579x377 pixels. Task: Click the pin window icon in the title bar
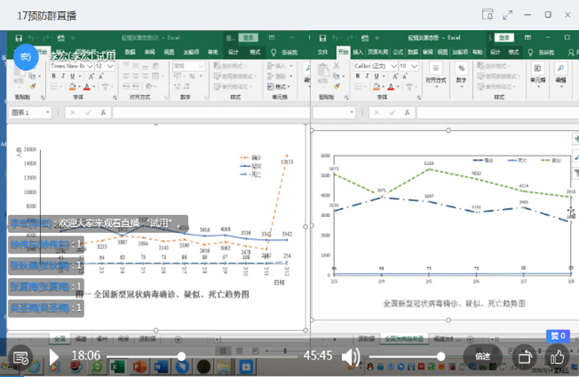coord(488,15)
